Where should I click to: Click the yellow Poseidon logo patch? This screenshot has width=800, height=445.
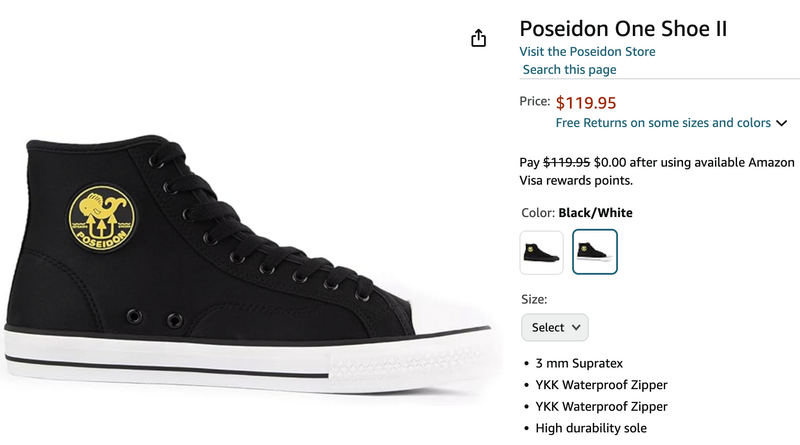pyautogui.click(x=102, y=218)
